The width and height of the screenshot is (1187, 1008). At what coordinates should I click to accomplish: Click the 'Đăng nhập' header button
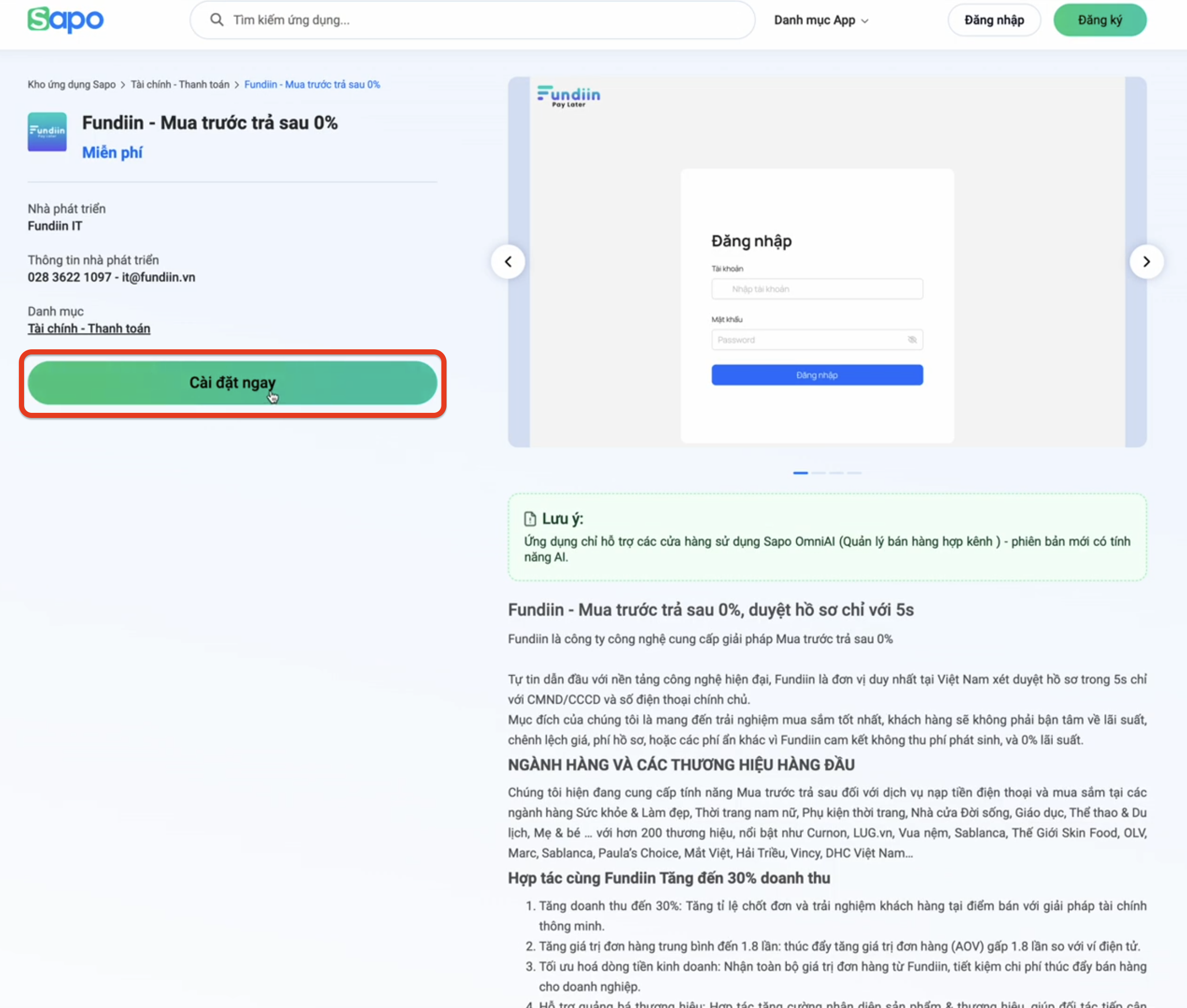pyautogui.click(x=994, y=20)
